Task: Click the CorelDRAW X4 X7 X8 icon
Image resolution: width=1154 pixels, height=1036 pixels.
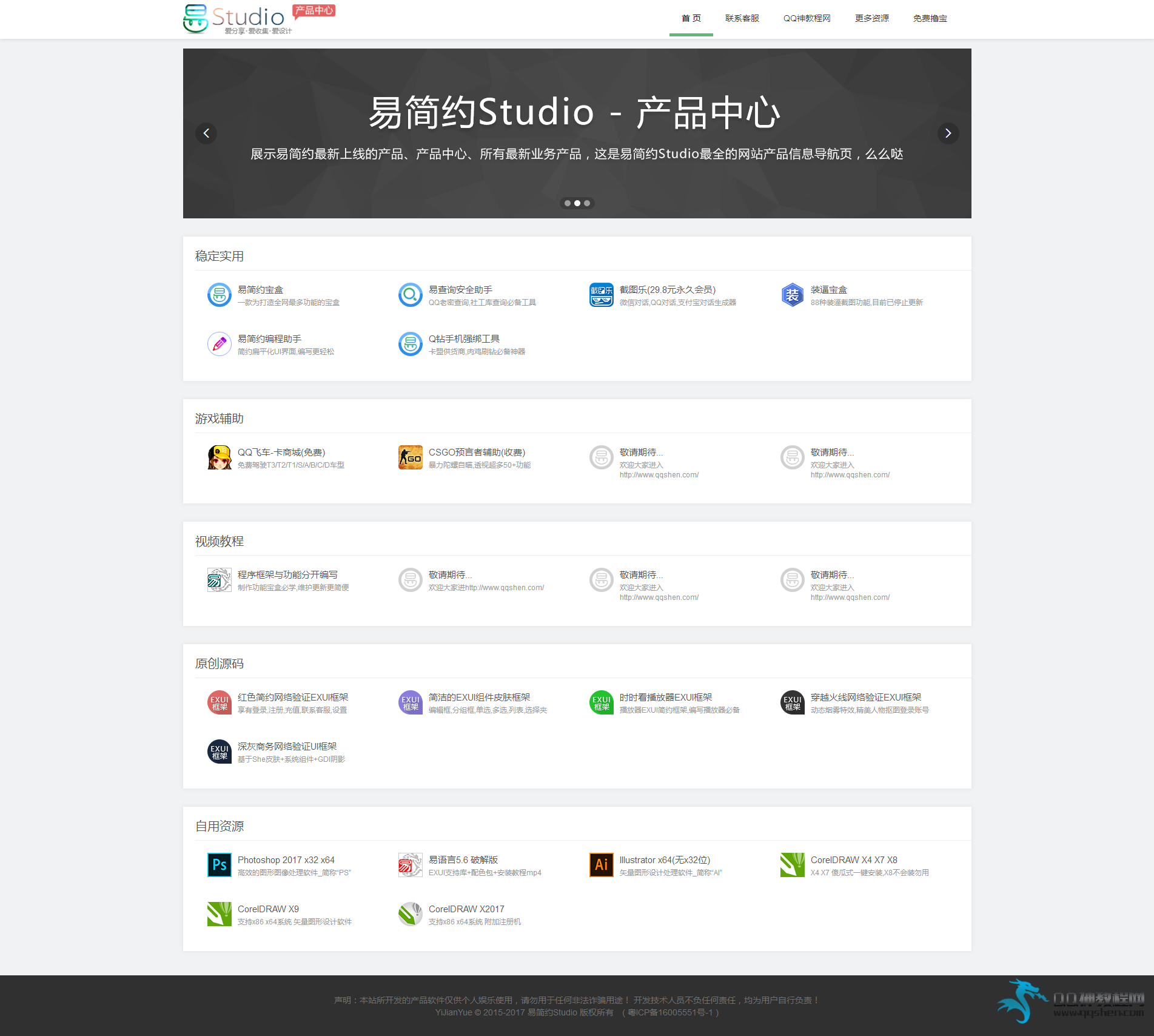Action: click(x=793, y=866)
